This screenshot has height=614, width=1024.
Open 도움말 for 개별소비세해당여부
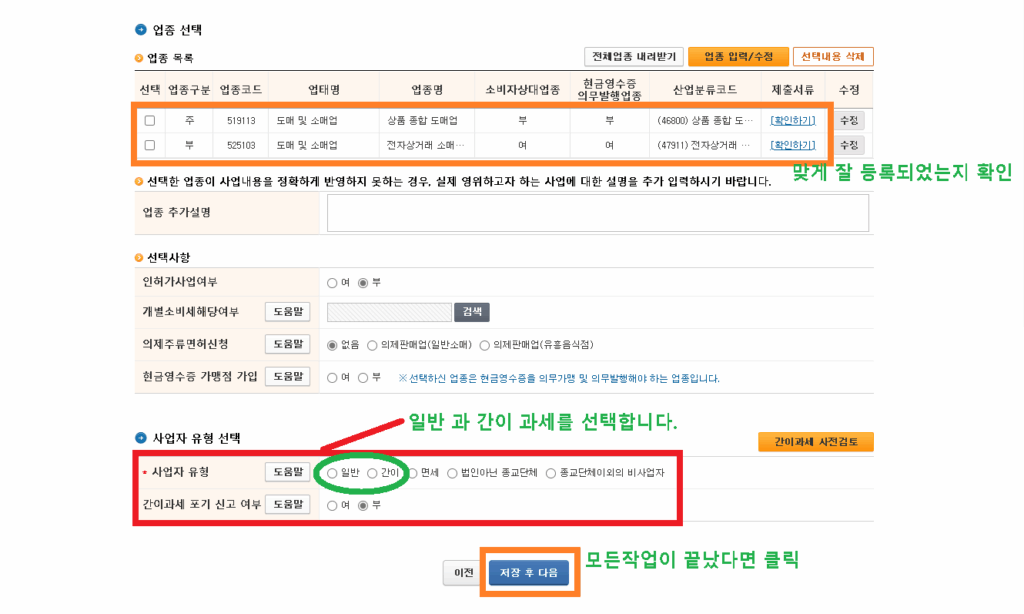click(287, 312)
